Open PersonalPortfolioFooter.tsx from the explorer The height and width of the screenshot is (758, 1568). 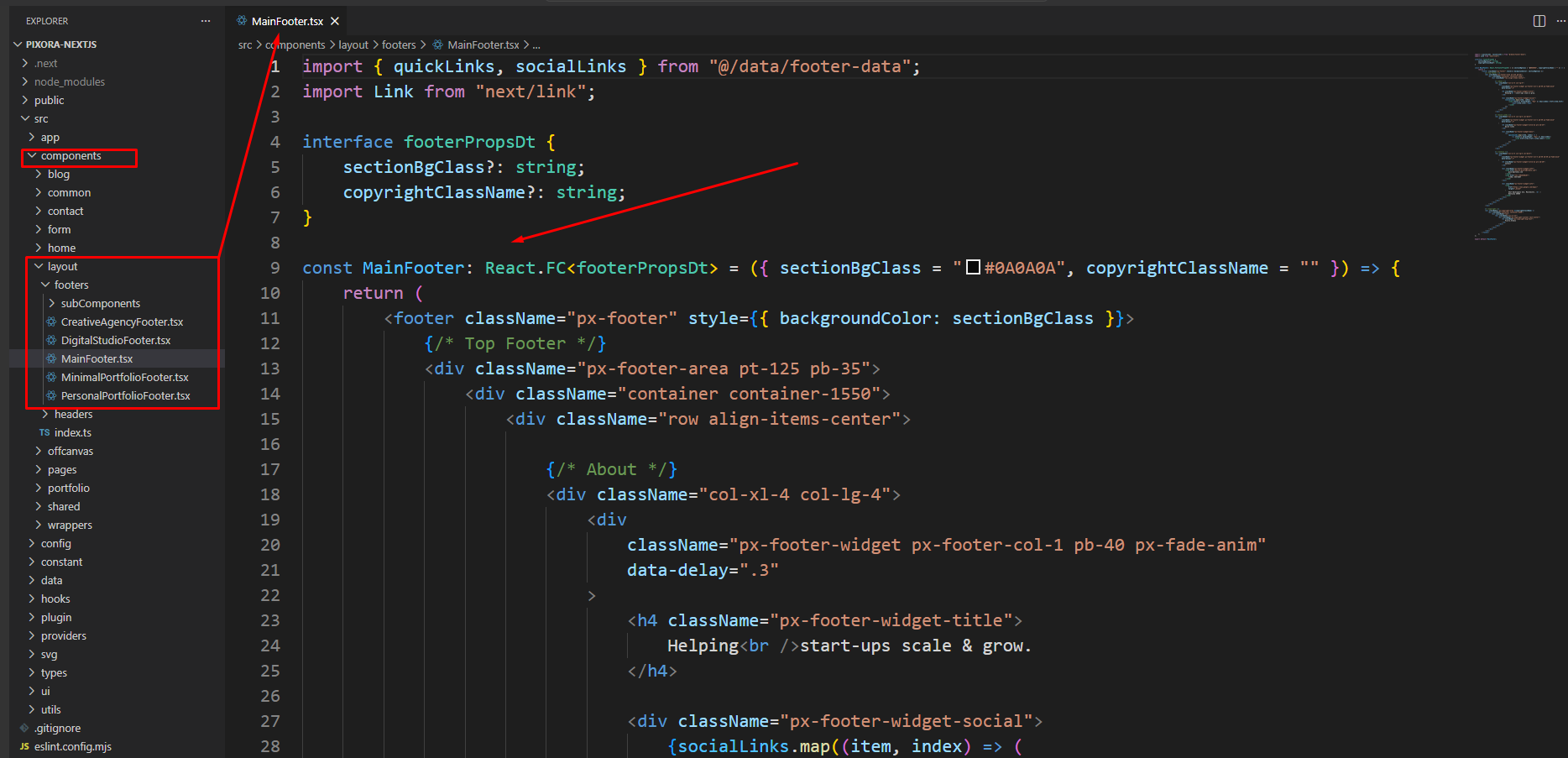tap(125, 396)
